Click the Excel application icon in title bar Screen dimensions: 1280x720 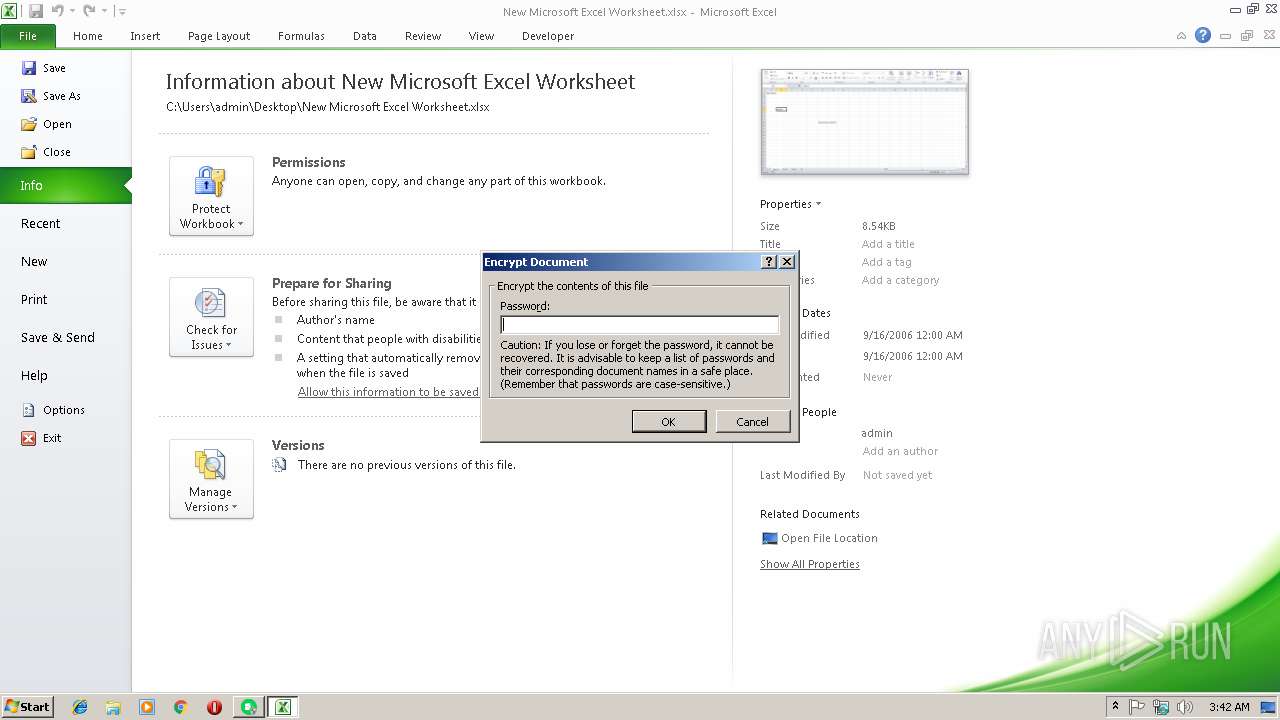pos(10,11)
